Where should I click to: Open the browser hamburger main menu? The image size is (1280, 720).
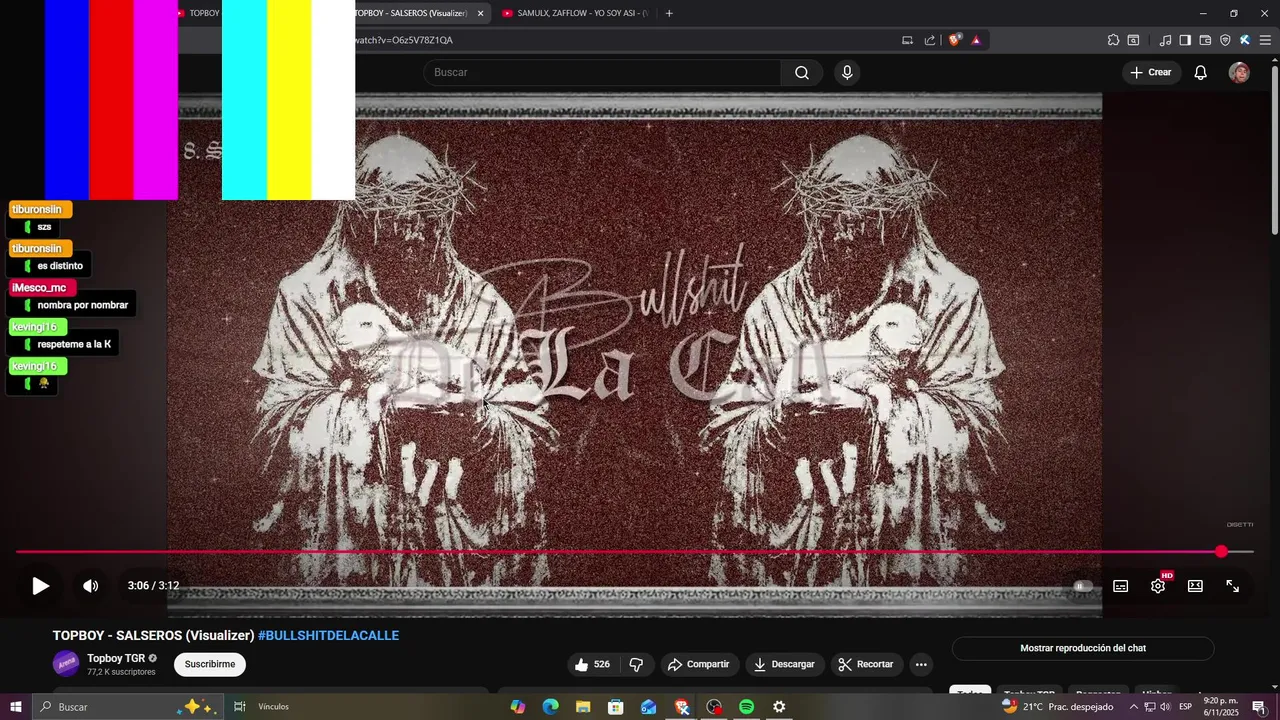pyautogui.click(x=1264, y=40)
